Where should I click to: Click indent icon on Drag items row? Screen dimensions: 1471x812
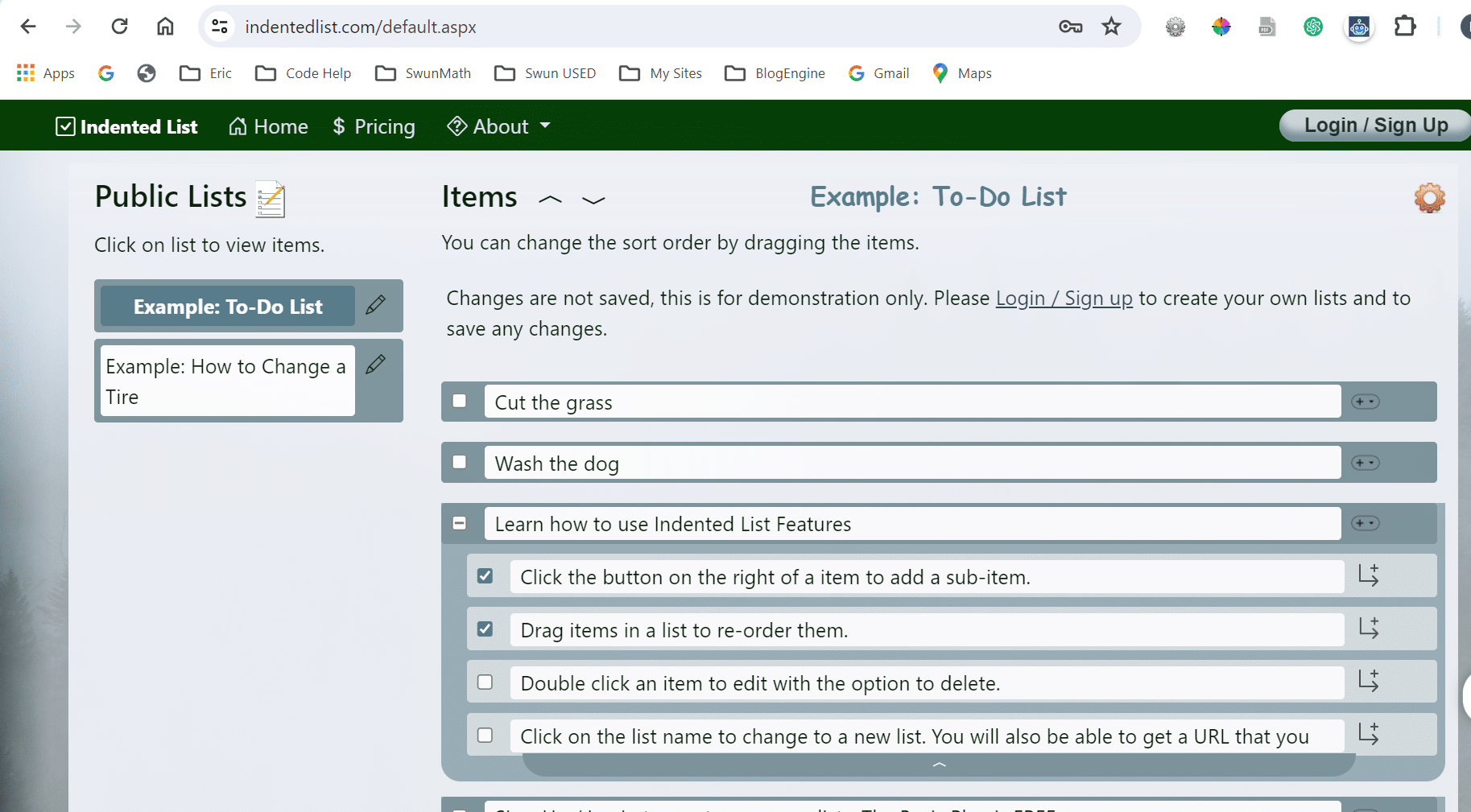coord(1368,629)
